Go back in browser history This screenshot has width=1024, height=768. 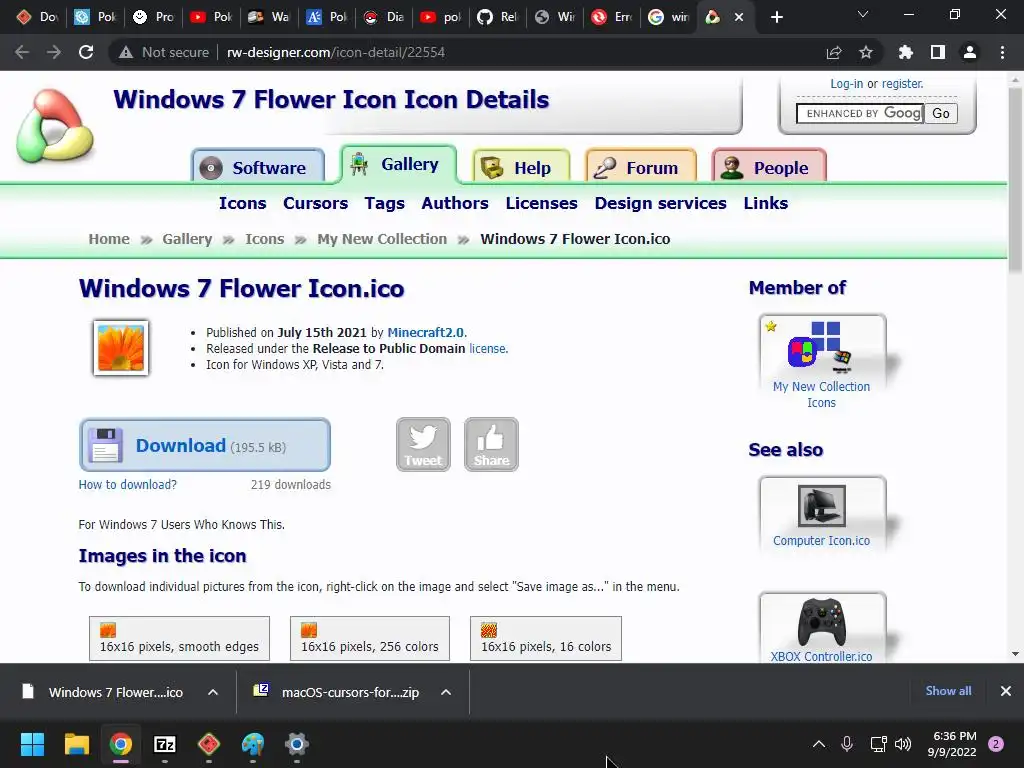22,52
